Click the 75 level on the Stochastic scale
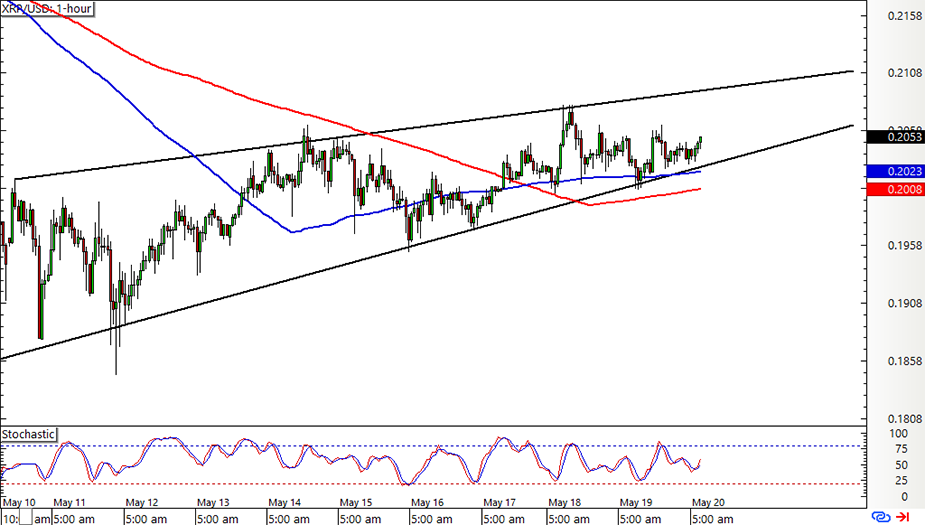This screenshot has height=525, width=925. 901,449
